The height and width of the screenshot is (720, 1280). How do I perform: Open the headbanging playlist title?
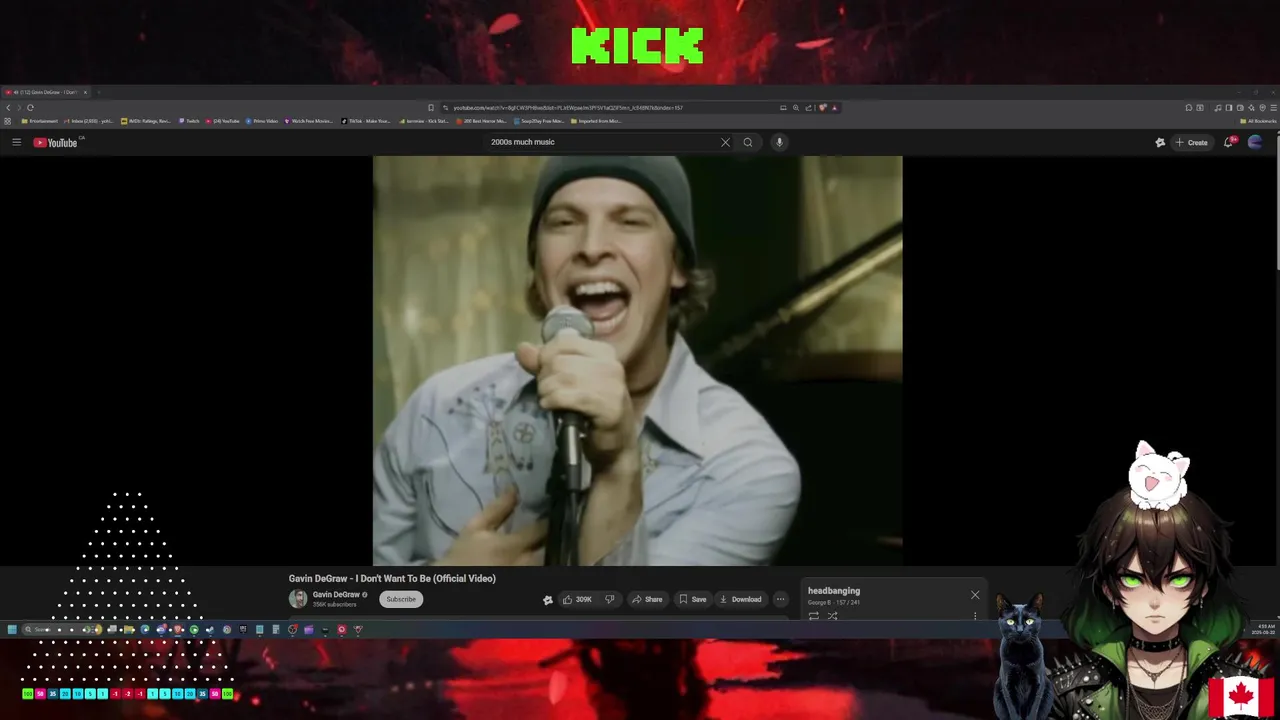tap(834, 591)
